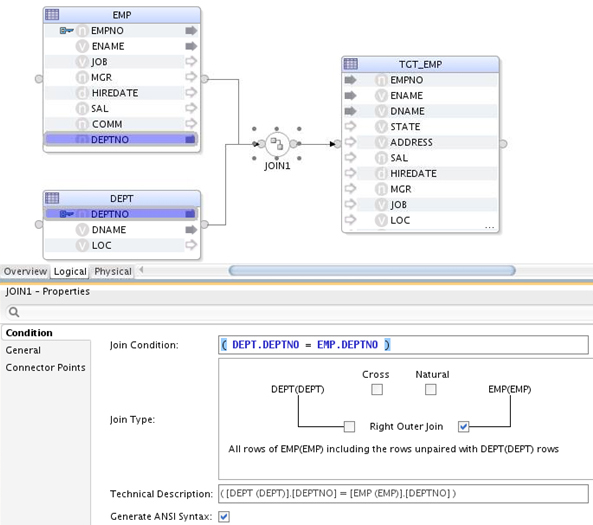Click the Properties search field

click(x=299, y=312)
